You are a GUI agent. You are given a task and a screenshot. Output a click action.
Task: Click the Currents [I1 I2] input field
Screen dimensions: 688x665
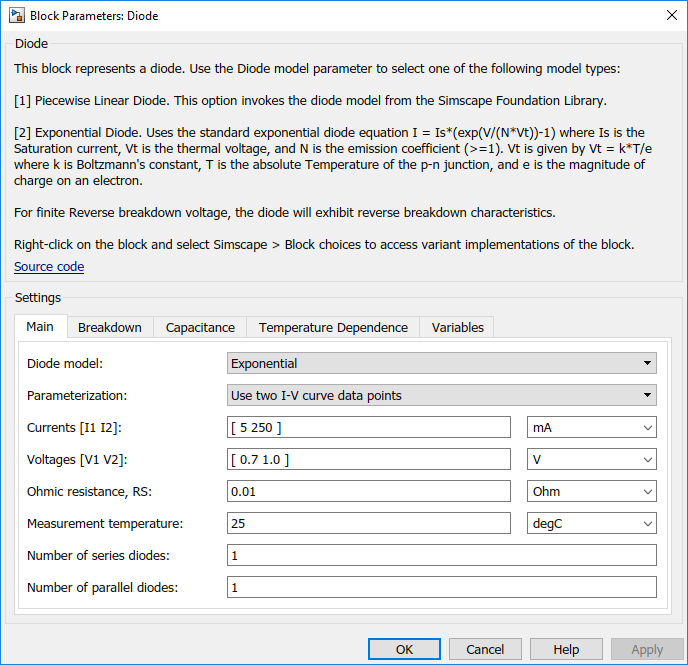click(369, 427)
